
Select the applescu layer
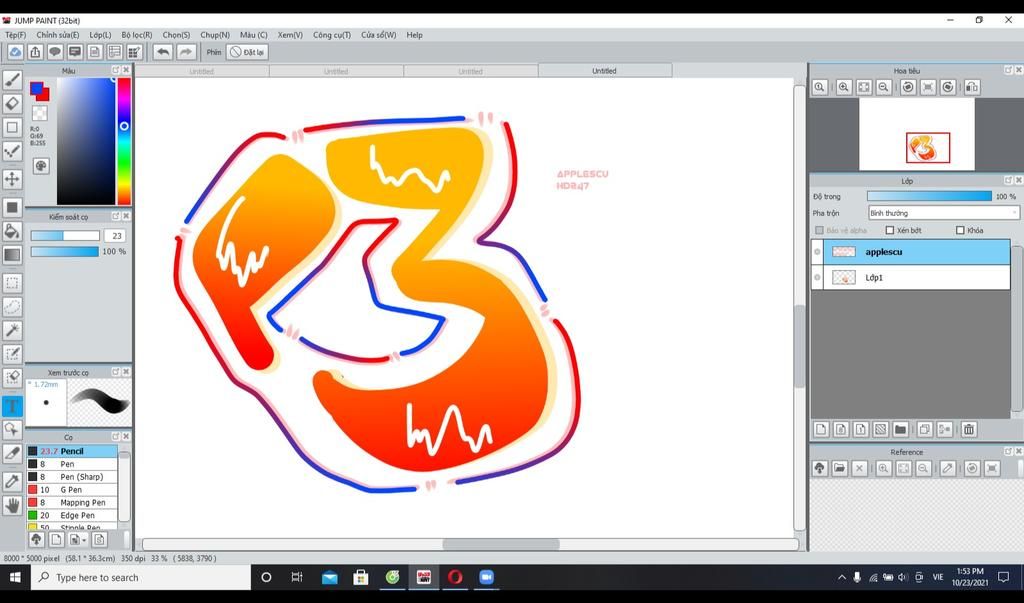(x=916, y=252)
